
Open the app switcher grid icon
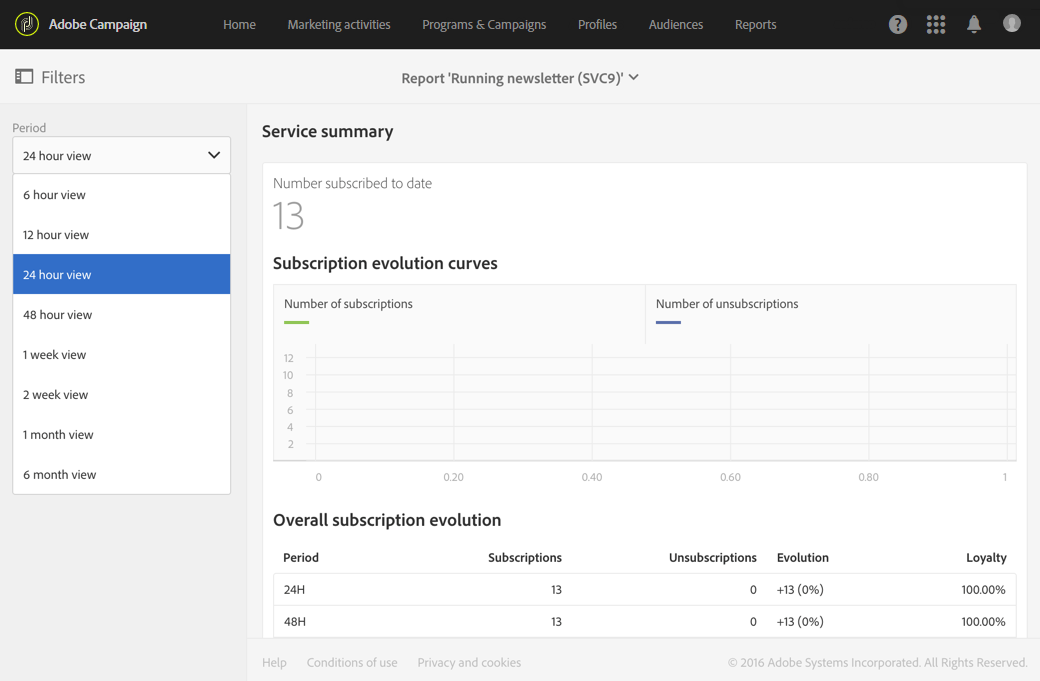[935, 24]
